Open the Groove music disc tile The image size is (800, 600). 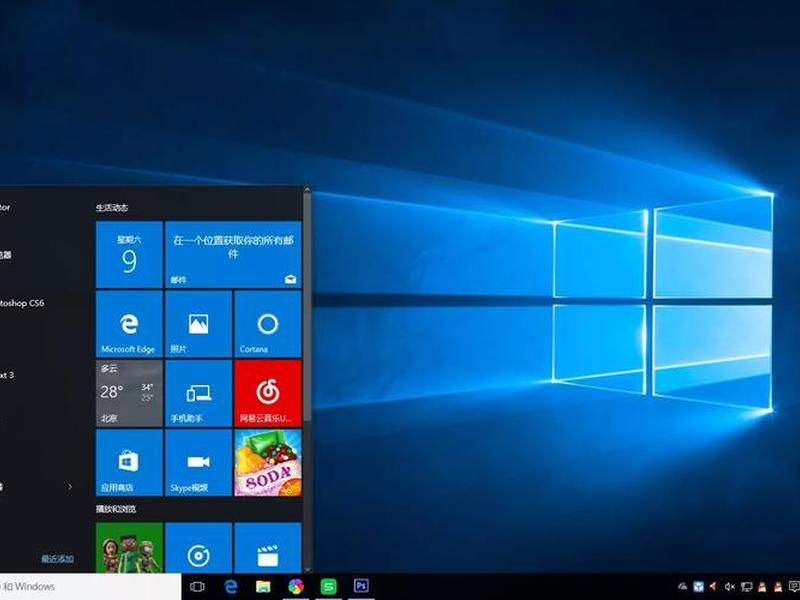198,547
